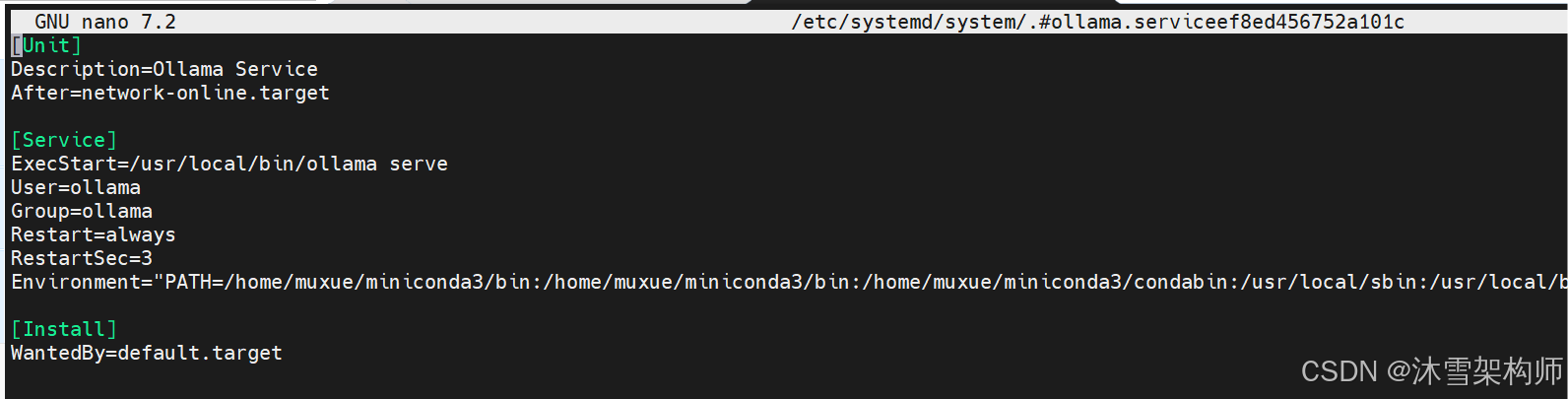Click the Description=Ollama Service line
Screen dimensions: 1568x399
(164, 69)
